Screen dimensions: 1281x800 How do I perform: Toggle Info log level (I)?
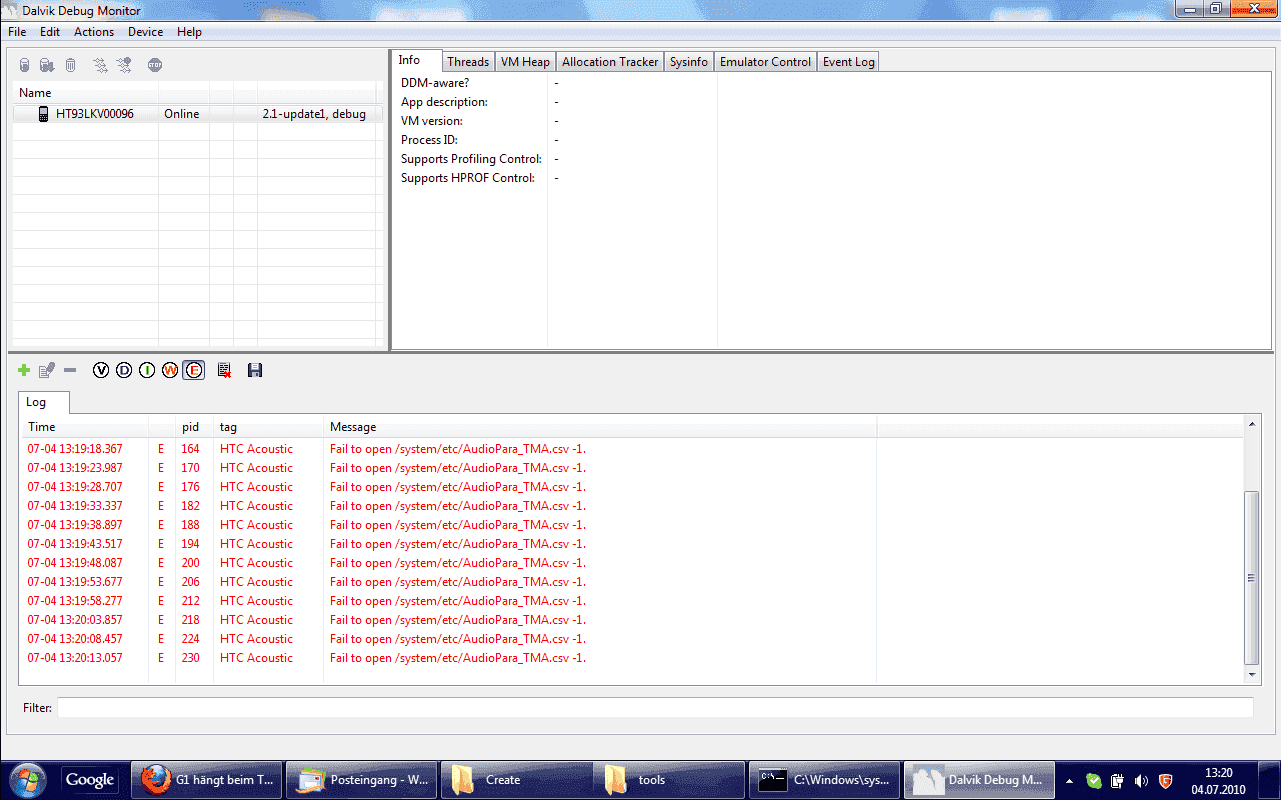147,370
